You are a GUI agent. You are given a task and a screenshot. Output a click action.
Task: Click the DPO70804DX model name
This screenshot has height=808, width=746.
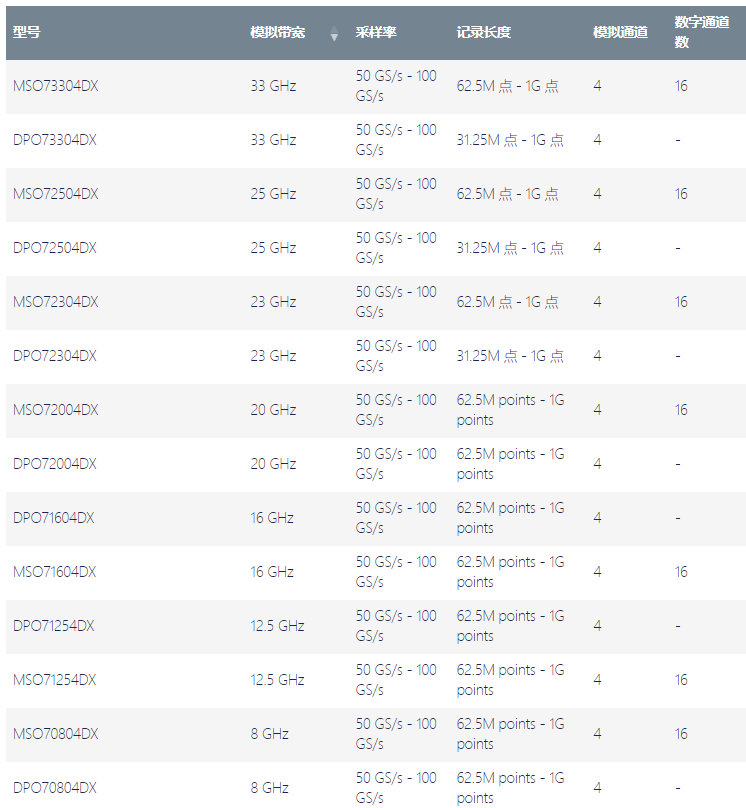(x=54, y=788)
